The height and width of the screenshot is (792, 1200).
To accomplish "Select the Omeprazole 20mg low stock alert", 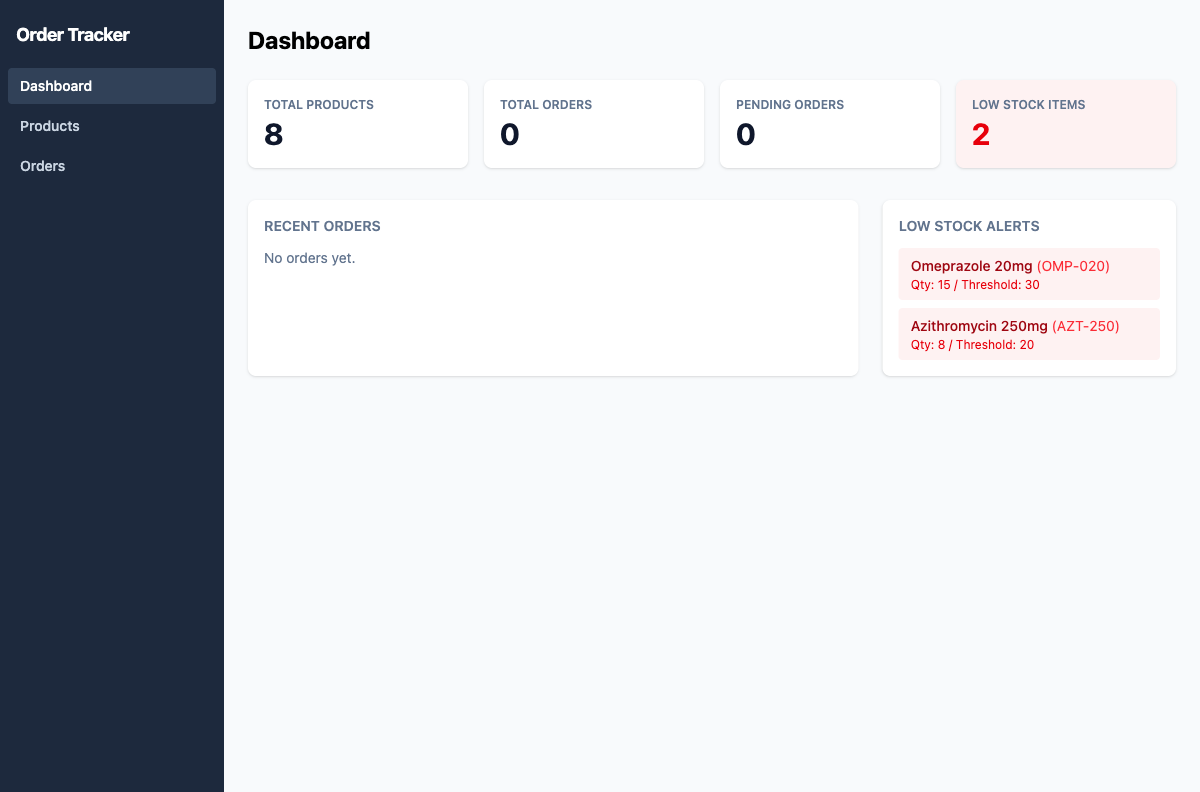I will pyautogui.click(x=1029, y=273).
